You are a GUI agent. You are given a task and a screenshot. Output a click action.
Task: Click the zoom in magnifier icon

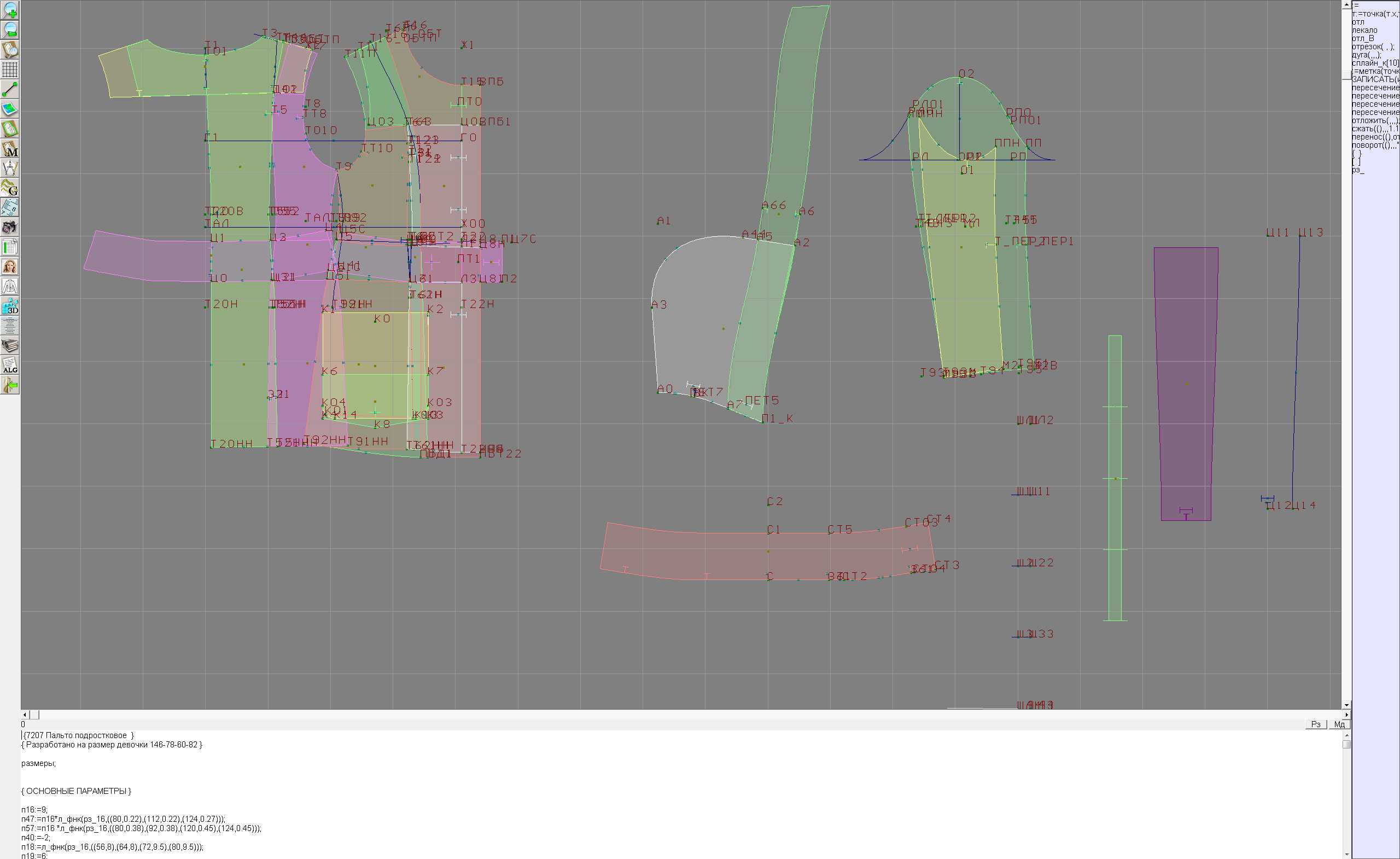[x=10, y=10]
